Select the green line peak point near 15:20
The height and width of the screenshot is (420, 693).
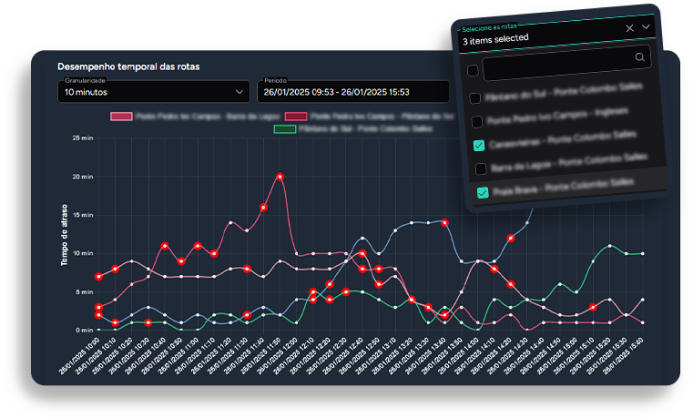610,245
